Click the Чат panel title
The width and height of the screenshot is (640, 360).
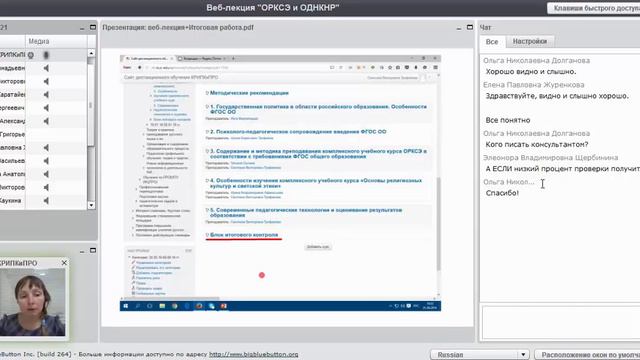(x=485, y=27)
